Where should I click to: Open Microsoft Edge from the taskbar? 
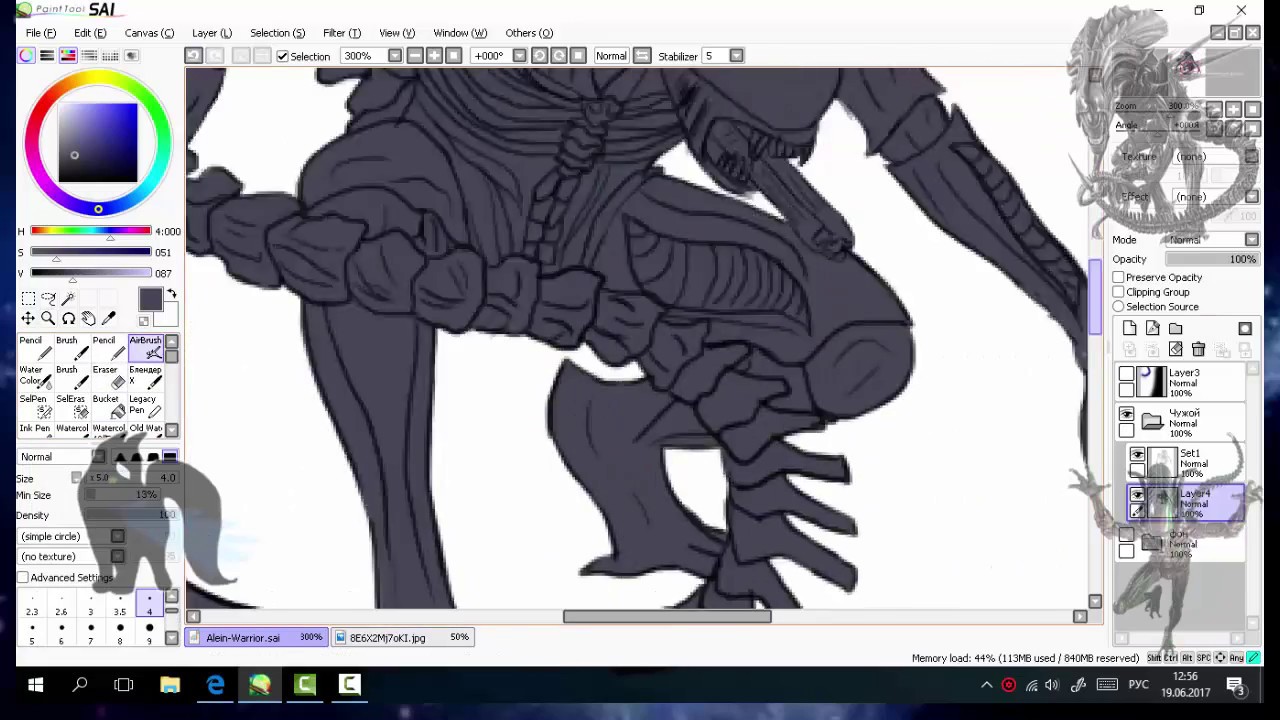tap(215, 685)
